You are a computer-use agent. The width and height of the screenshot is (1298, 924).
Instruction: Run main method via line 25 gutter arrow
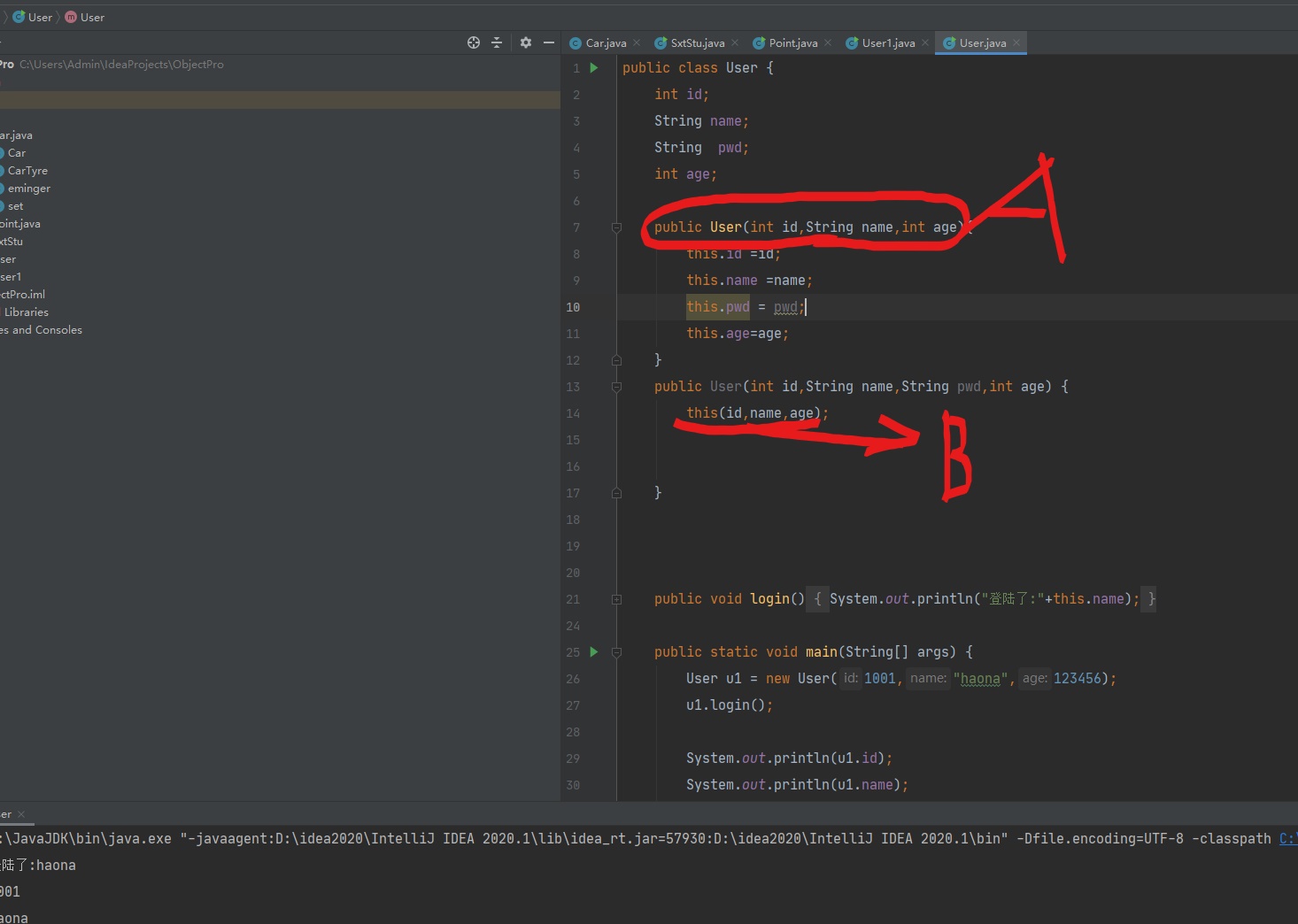[x=594, y=652]
